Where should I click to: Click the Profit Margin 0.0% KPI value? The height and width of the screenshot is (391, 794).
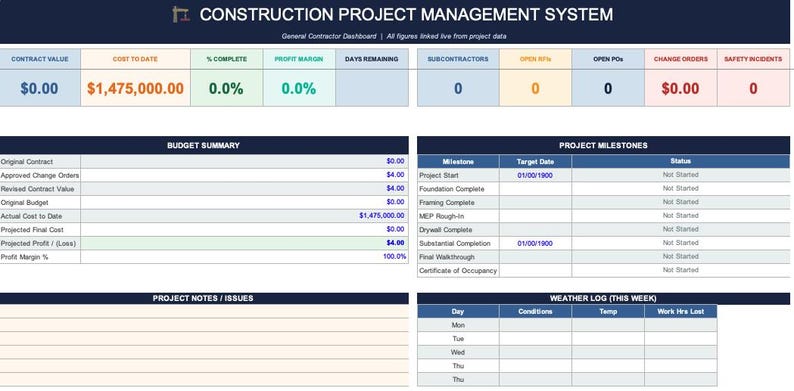pyautogui.click(x=299, y=88)
